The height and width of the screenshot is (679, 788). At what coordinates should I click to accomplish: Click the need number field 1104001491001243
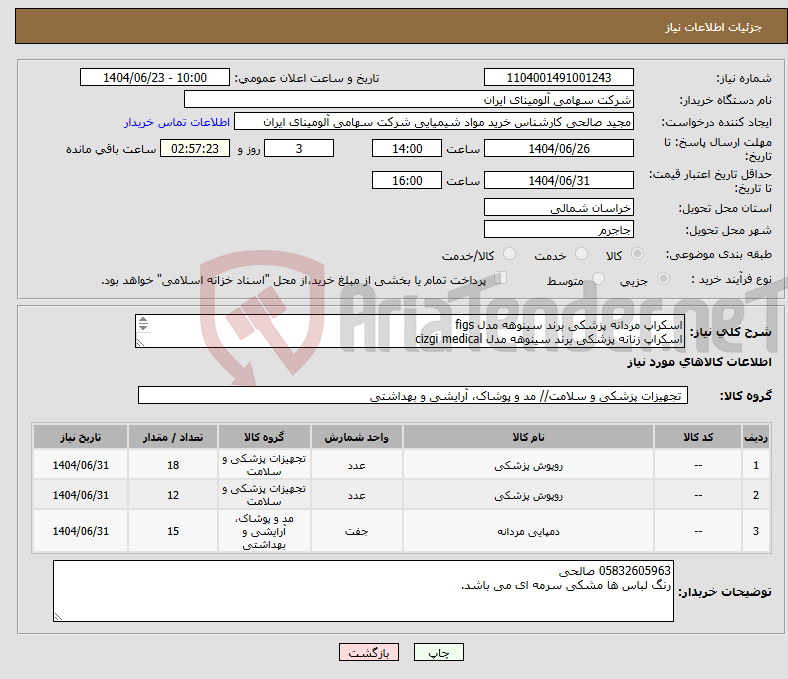click(x=558, y=77)
